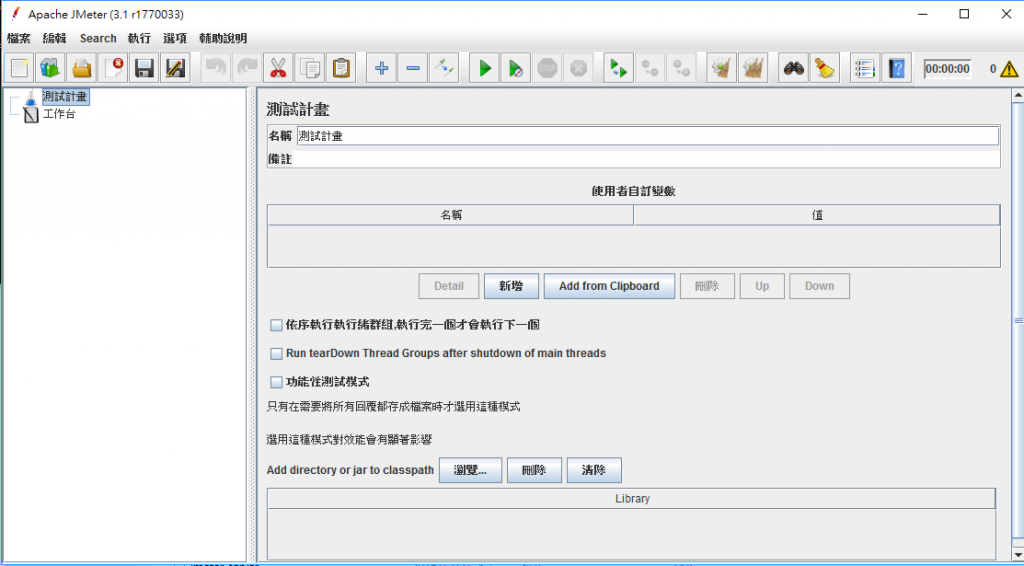1024x566 pixels.
Task: Expand all with the plus icon
Action: click(381, 68)
